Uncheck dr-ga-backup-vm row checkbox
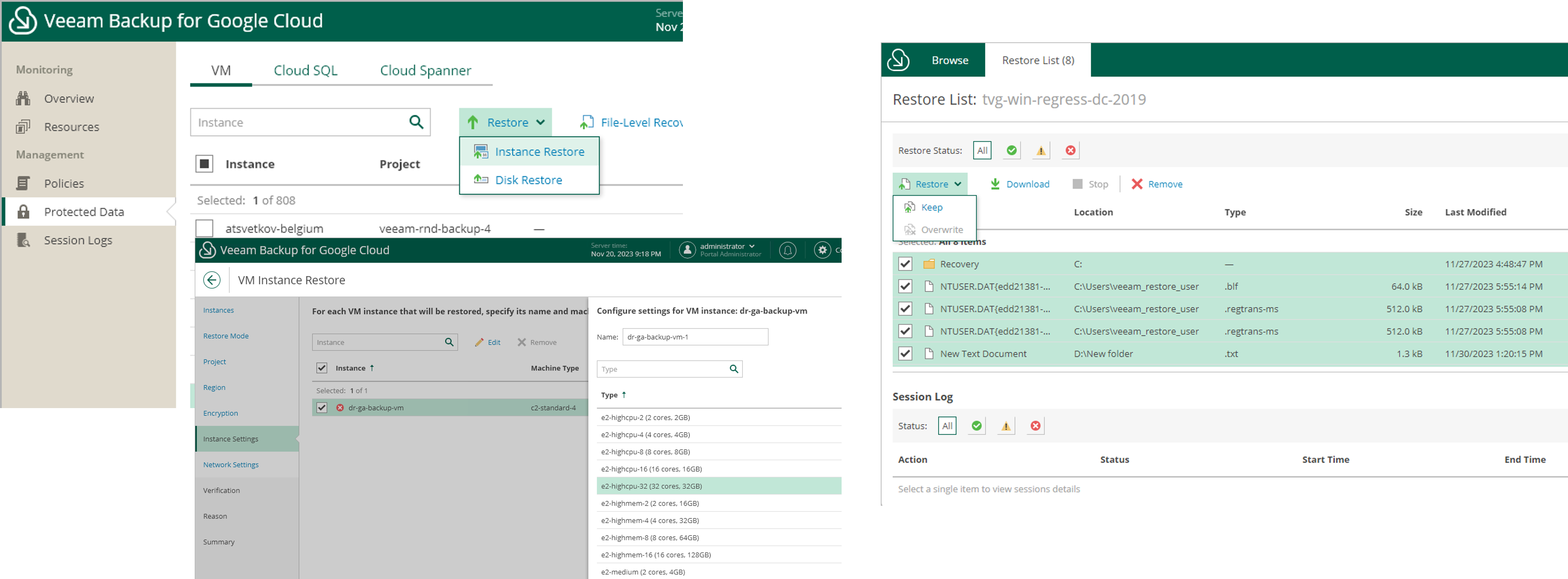 [322, 408]
